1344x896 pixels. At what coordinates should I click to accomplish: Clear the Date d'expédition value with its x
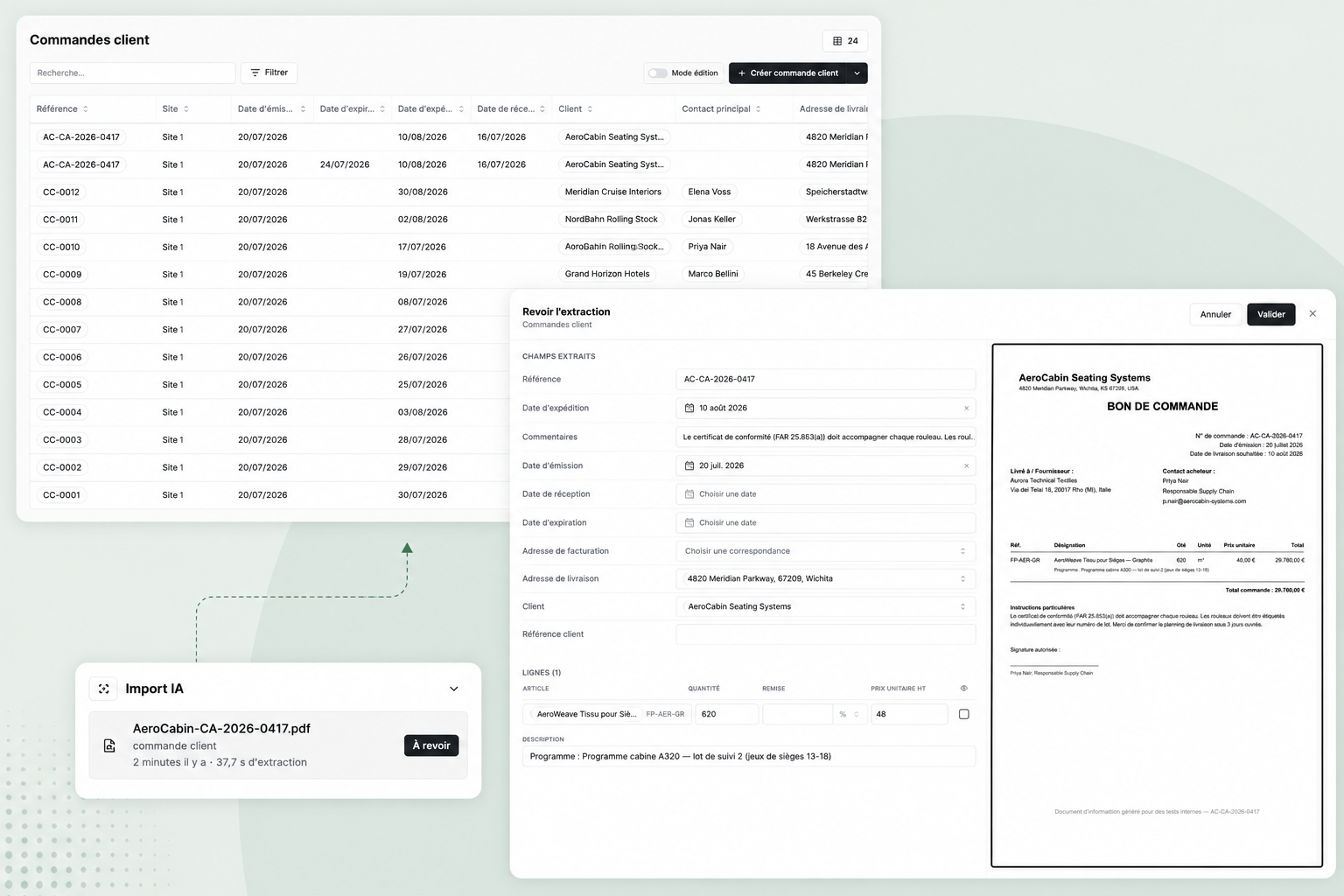tap(966, 408)
